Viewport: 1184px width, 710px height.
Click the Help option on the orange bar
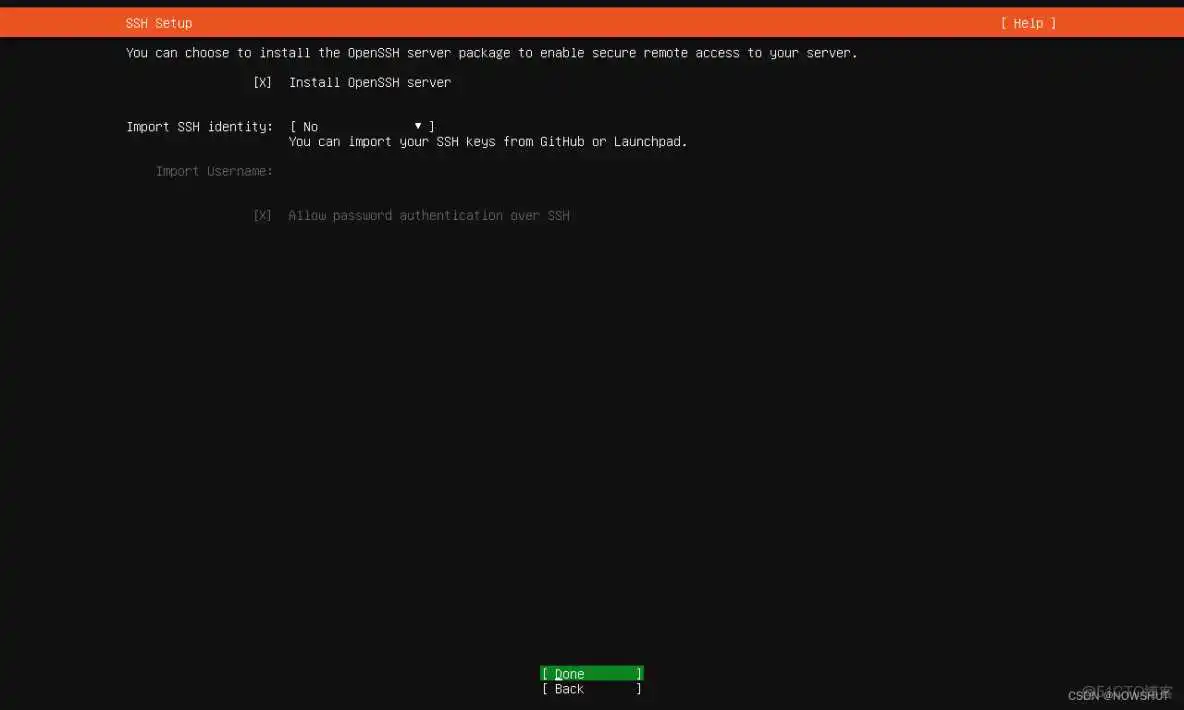tap(1028, 22)
